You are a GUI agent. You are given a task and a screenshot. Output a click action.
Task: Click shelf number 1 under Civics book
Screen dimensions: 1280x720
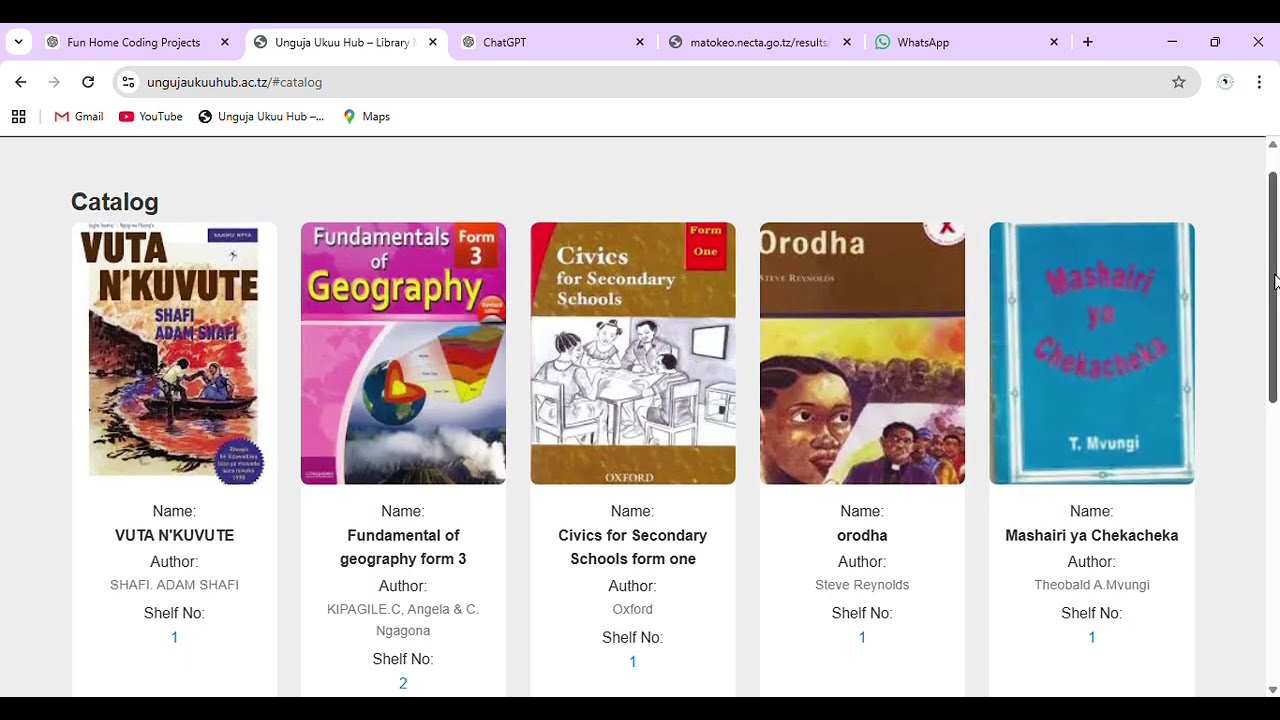click(633, 662)
